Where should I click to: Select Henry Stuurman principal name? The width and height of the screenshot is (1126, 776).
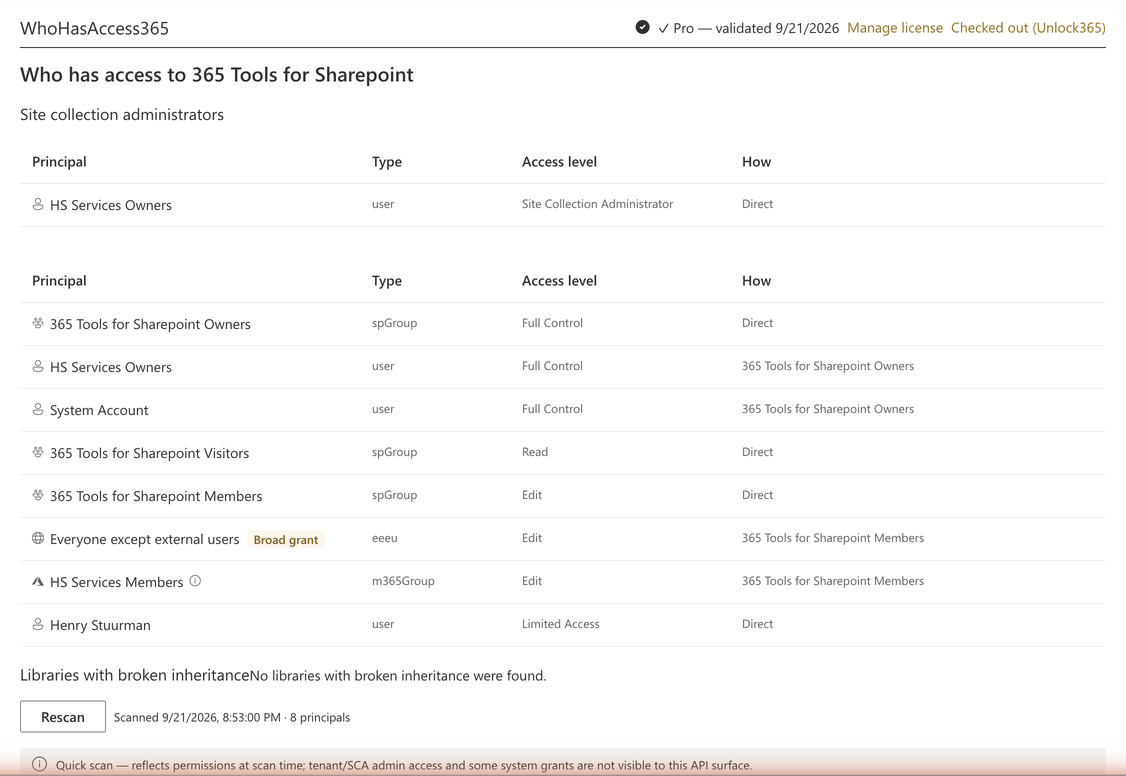[x=101, y=625]
